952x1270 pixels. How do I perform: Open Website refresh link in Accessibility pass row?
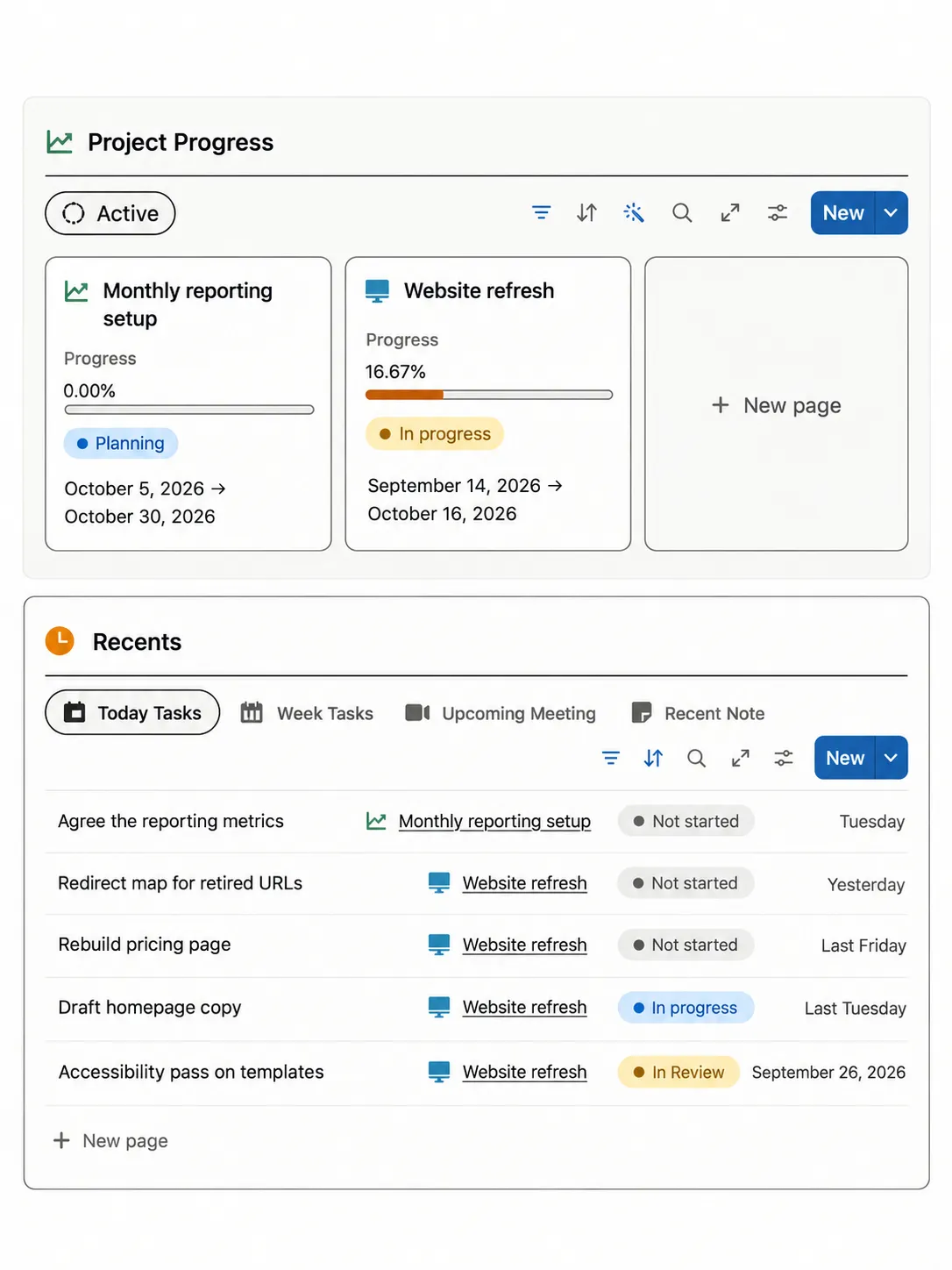pos(524,1072)
